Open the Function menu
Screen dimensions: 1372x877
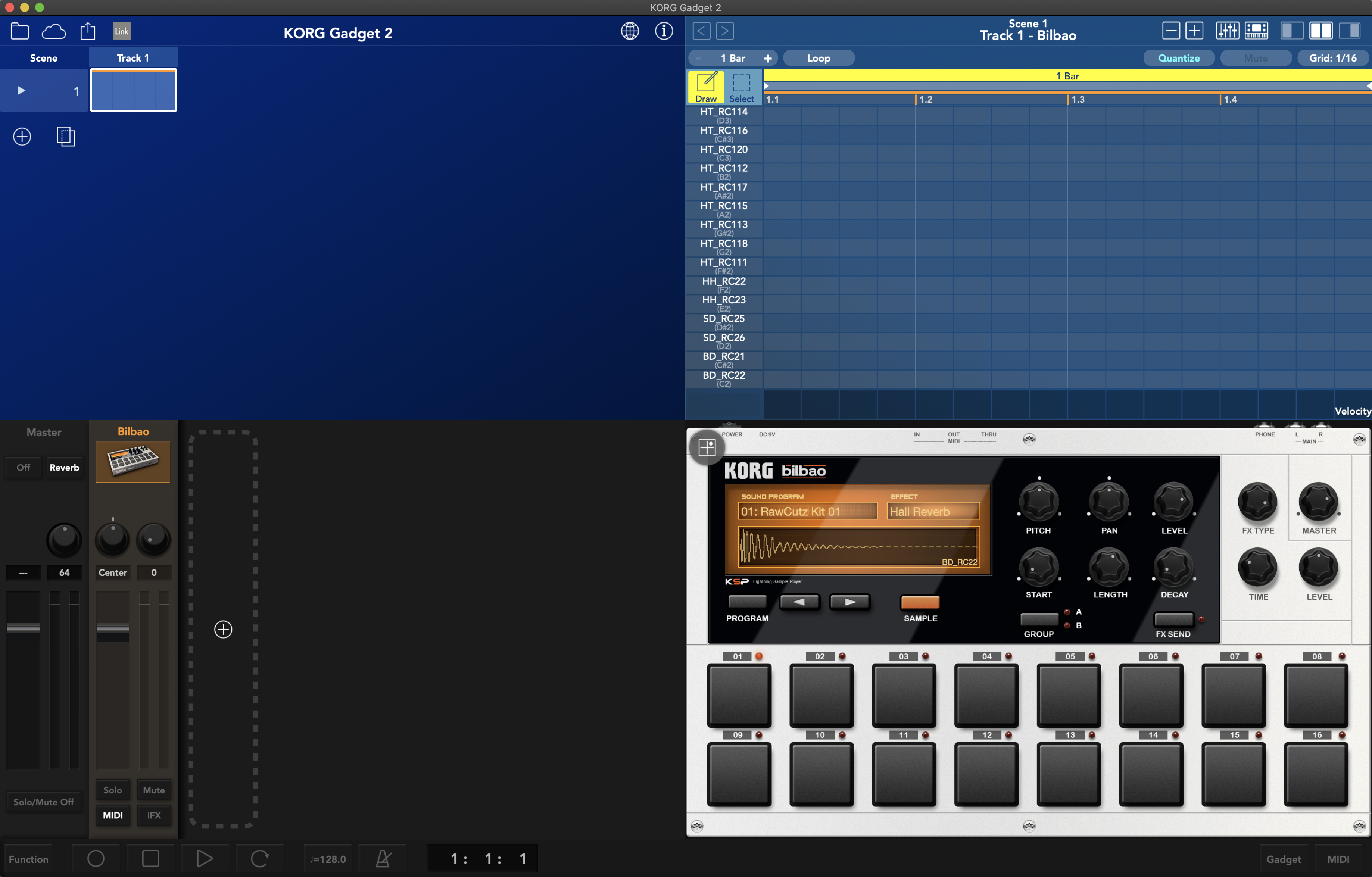pos(28,859)
